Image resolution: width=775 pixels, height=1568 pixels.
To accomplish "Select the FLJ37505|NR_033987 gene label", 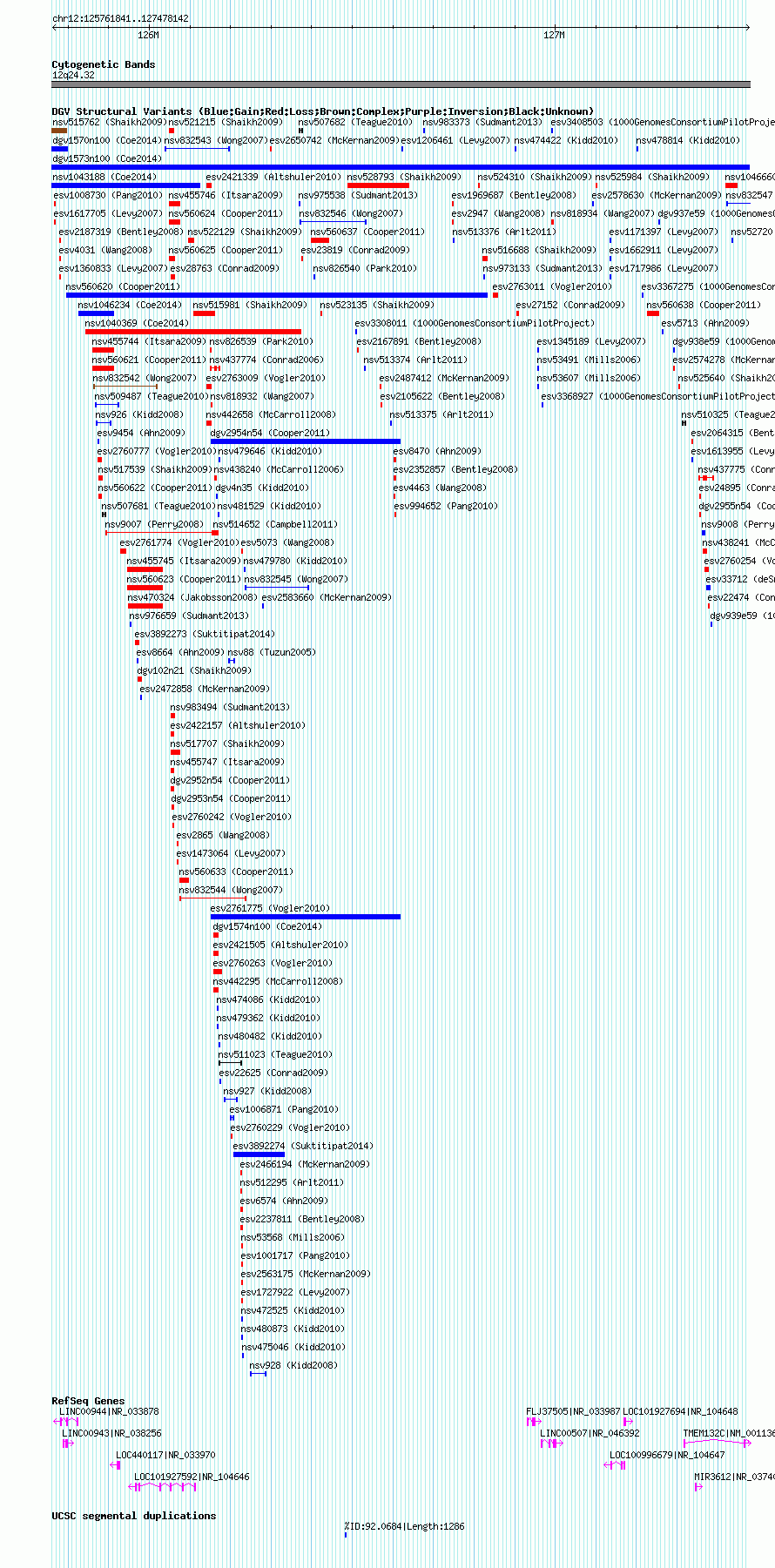I will click(573, 1411).
